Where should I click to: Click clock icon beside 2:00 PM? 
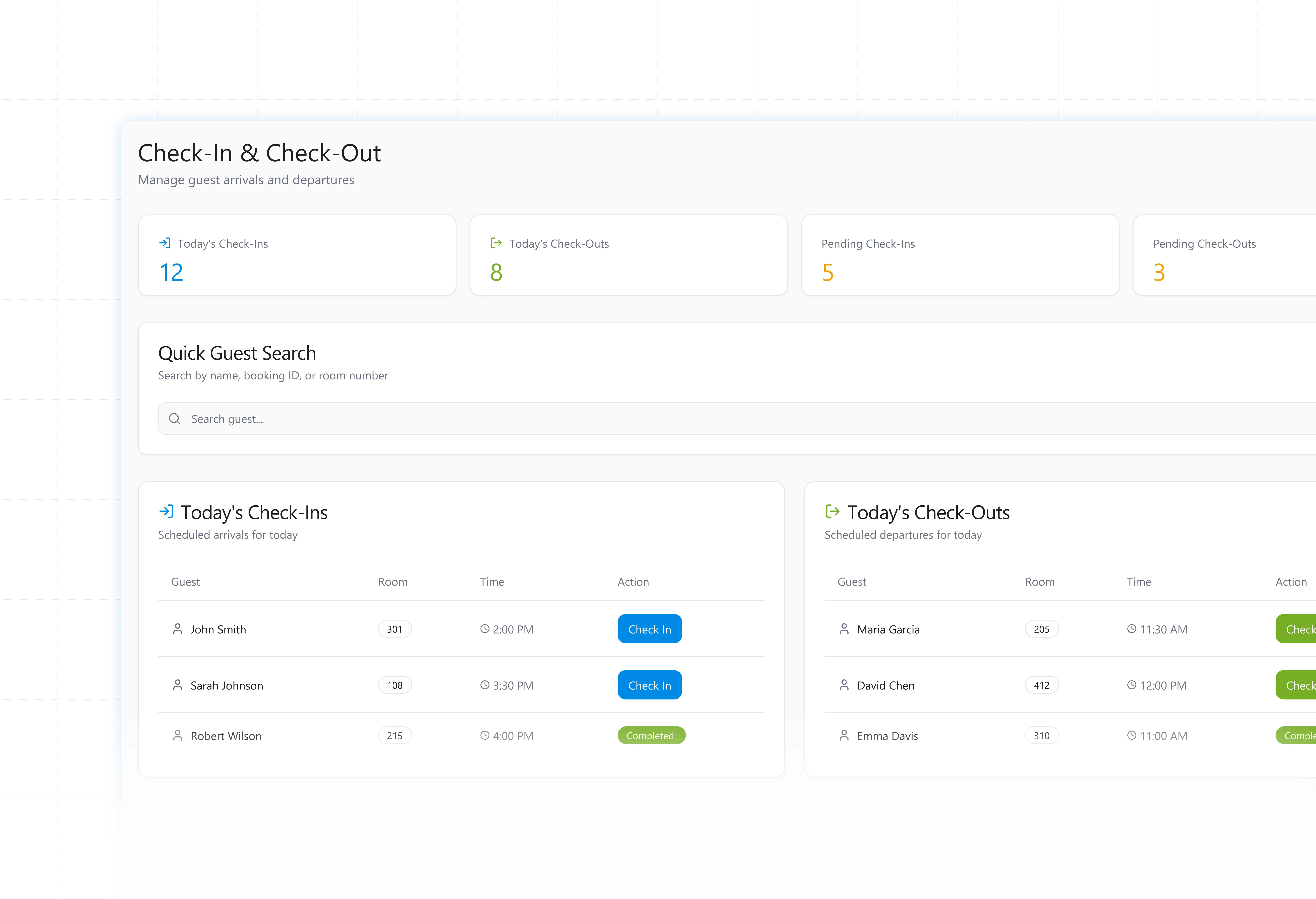coord(485,629)
